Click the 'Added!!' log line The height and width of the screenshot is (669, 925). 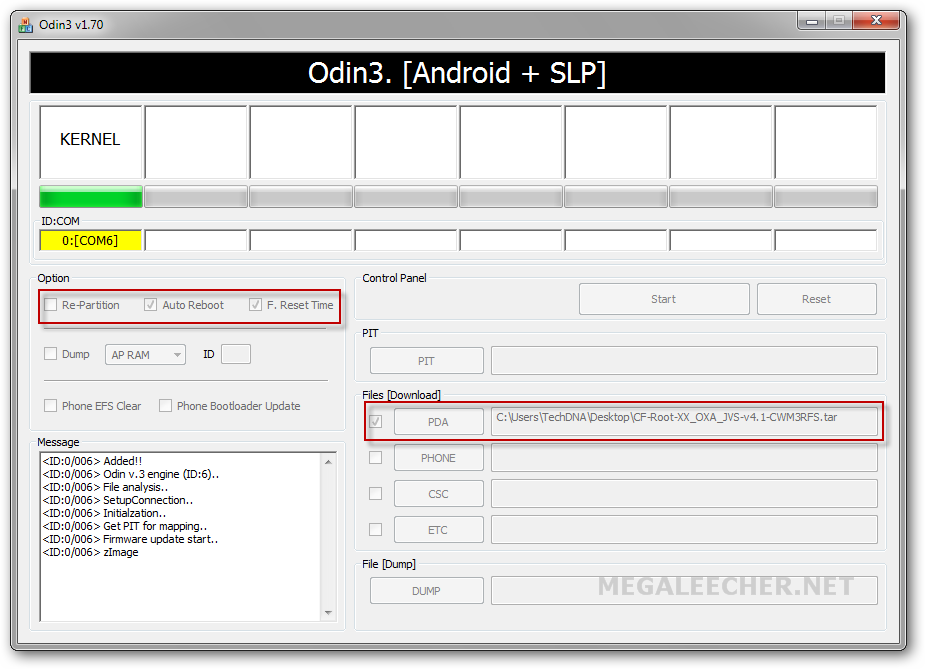pos(92,461)
